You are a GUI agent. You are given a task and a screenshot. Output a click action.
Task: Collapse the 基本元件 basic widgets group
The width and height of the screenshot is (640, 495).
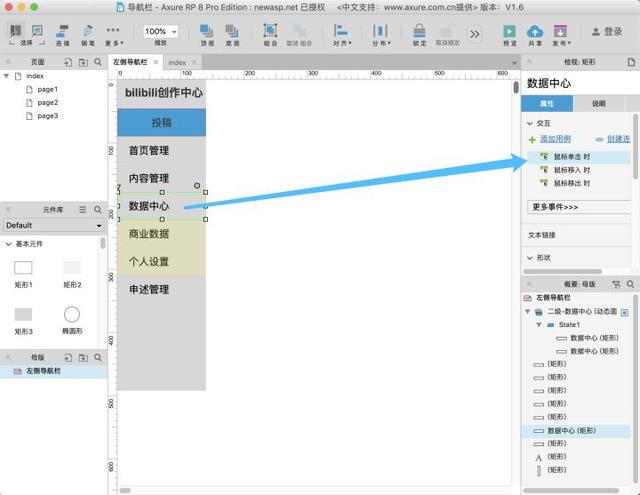coord(8,244)
